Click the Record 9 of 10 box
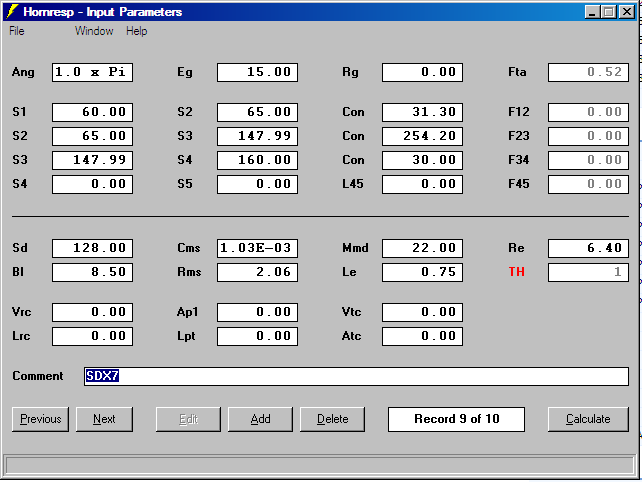Viewport: 642px width, 482px height. pyautogui.click(x=457, y=419)
